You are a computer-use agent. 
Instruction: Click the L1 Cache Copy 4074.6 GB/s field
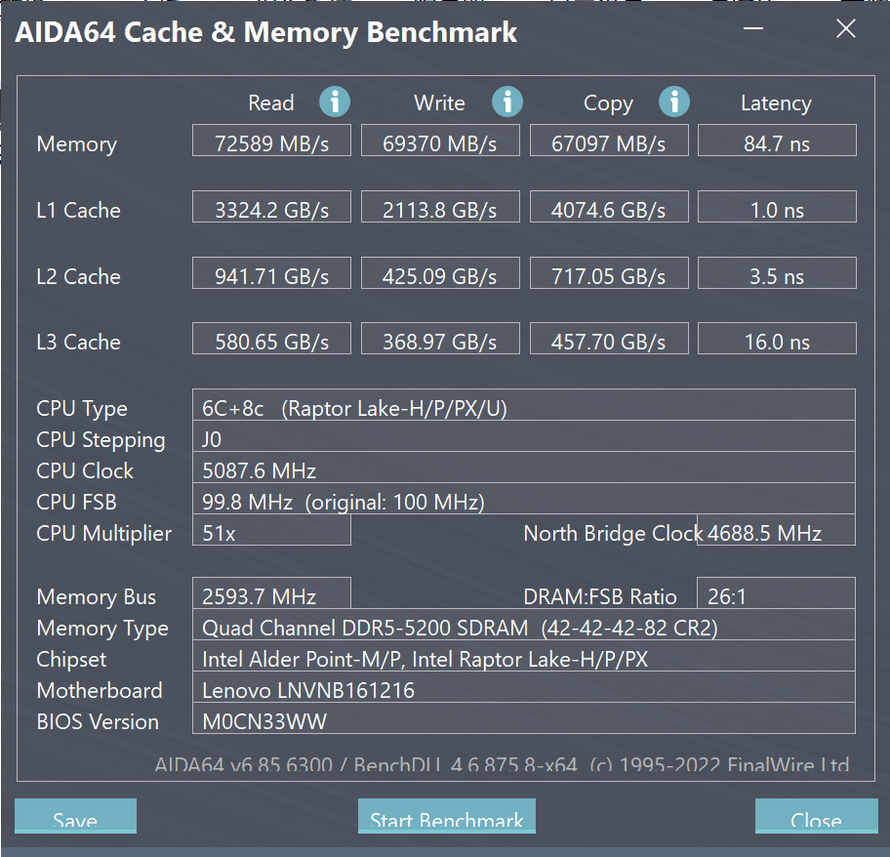[609, 207]
